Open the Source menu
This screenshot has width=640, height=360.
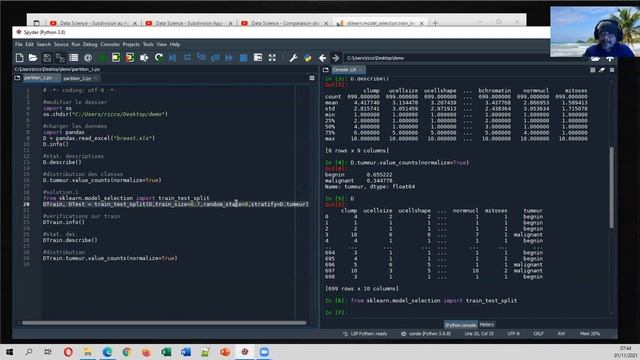click(x=61, y=44)
